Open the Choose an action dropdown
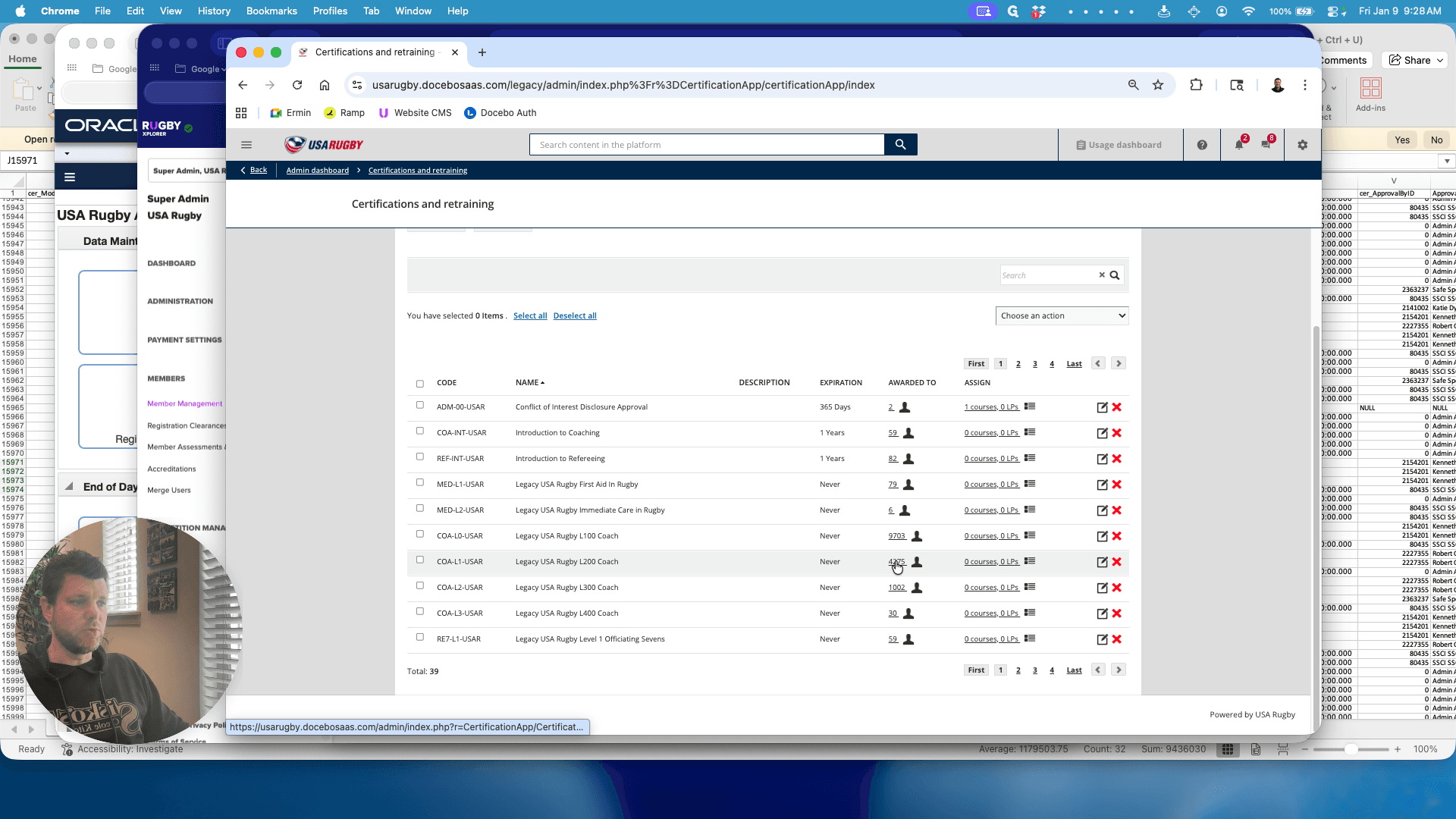1456x819 pixels. click(1062, 315)
